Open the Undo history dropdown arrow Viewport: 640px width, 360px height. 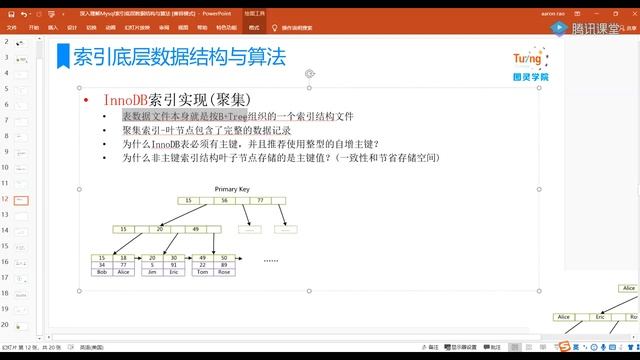(30, 14)
